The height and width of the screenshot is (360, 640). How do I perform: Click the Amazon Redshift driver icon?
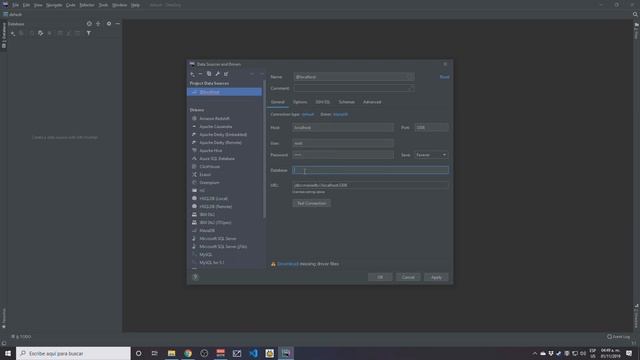coord(194,118)
